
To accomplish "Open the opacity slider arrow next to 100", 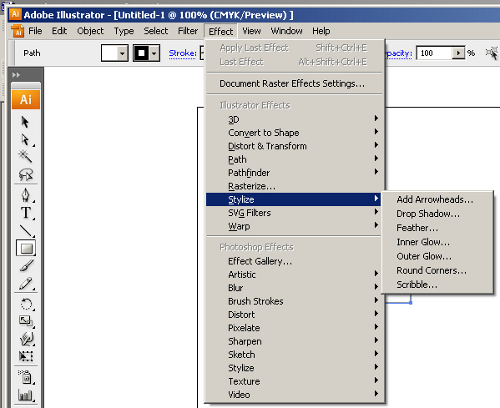I will click(x=458, y=53).
